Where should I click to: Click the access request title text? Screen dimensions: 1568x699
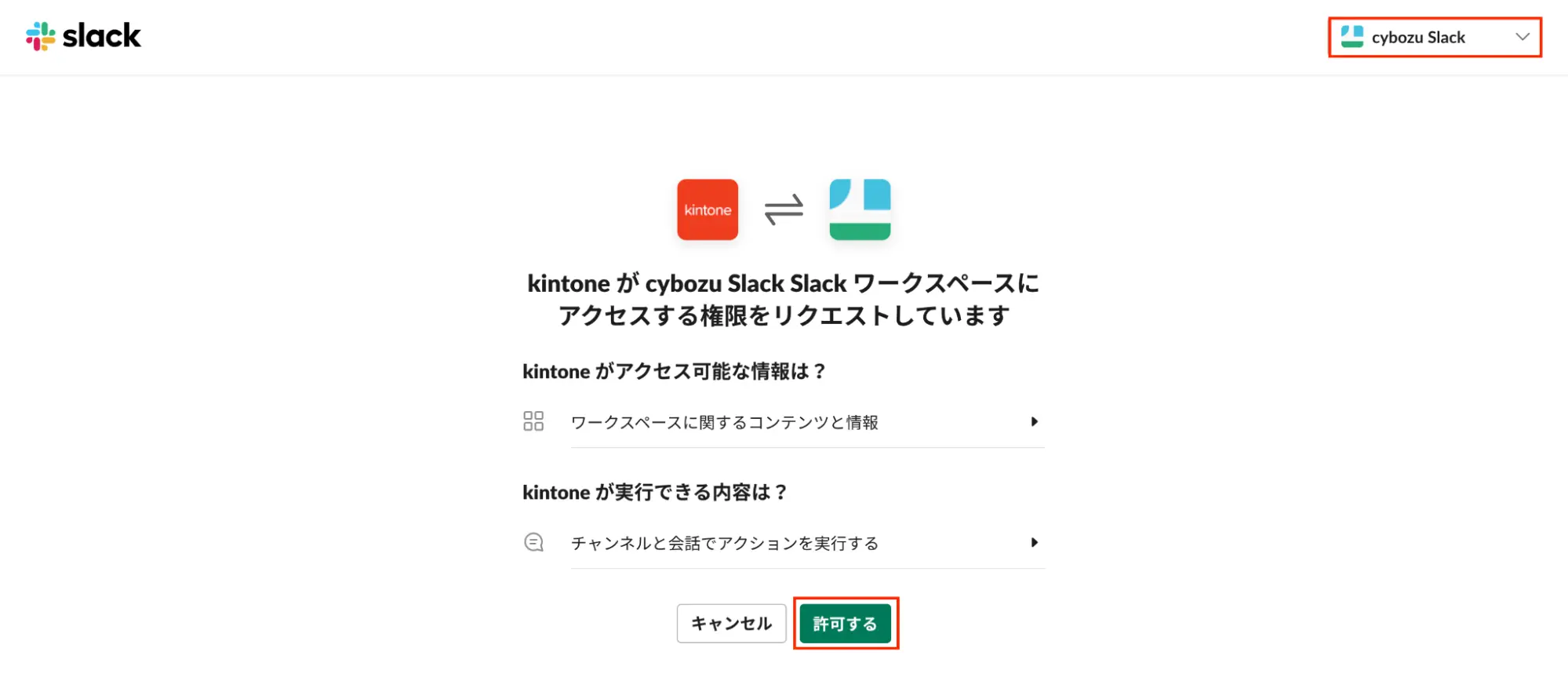(x=784, y=299)
